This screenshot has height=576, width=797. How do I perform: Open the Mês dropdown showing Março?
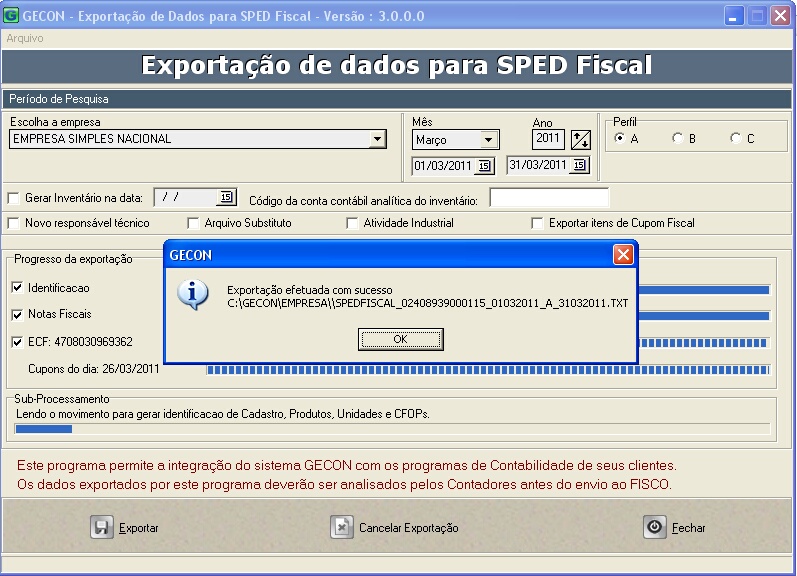click(x=488, y=140)
